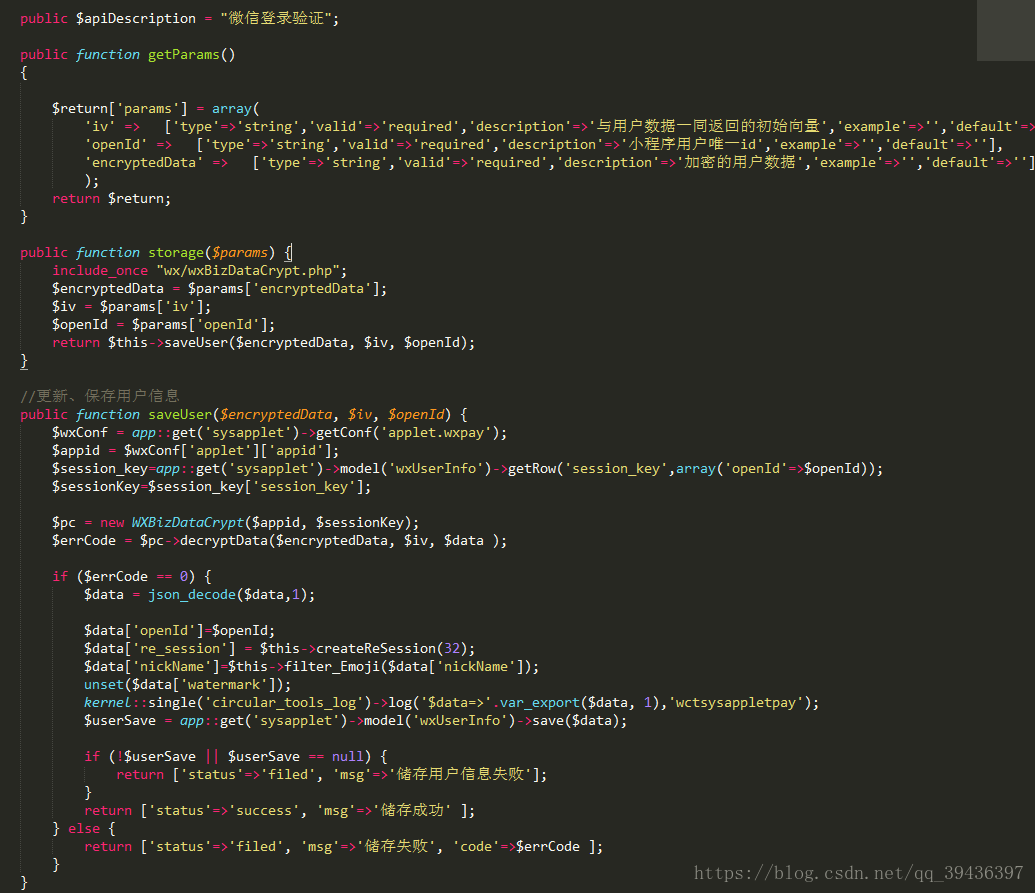The height and width of the screenshot is (893, 1035).
Task: Click the message string 储存用户信息失败
Action: [x=460, y=775]
